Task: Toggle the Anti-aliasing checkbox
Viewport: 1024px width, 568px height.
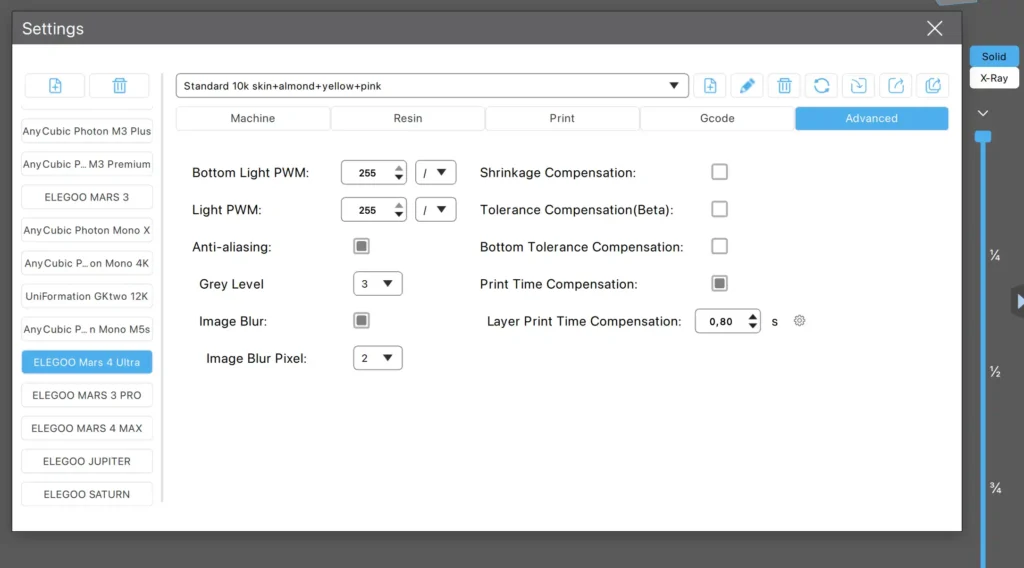Action: (x=361, y=246)
